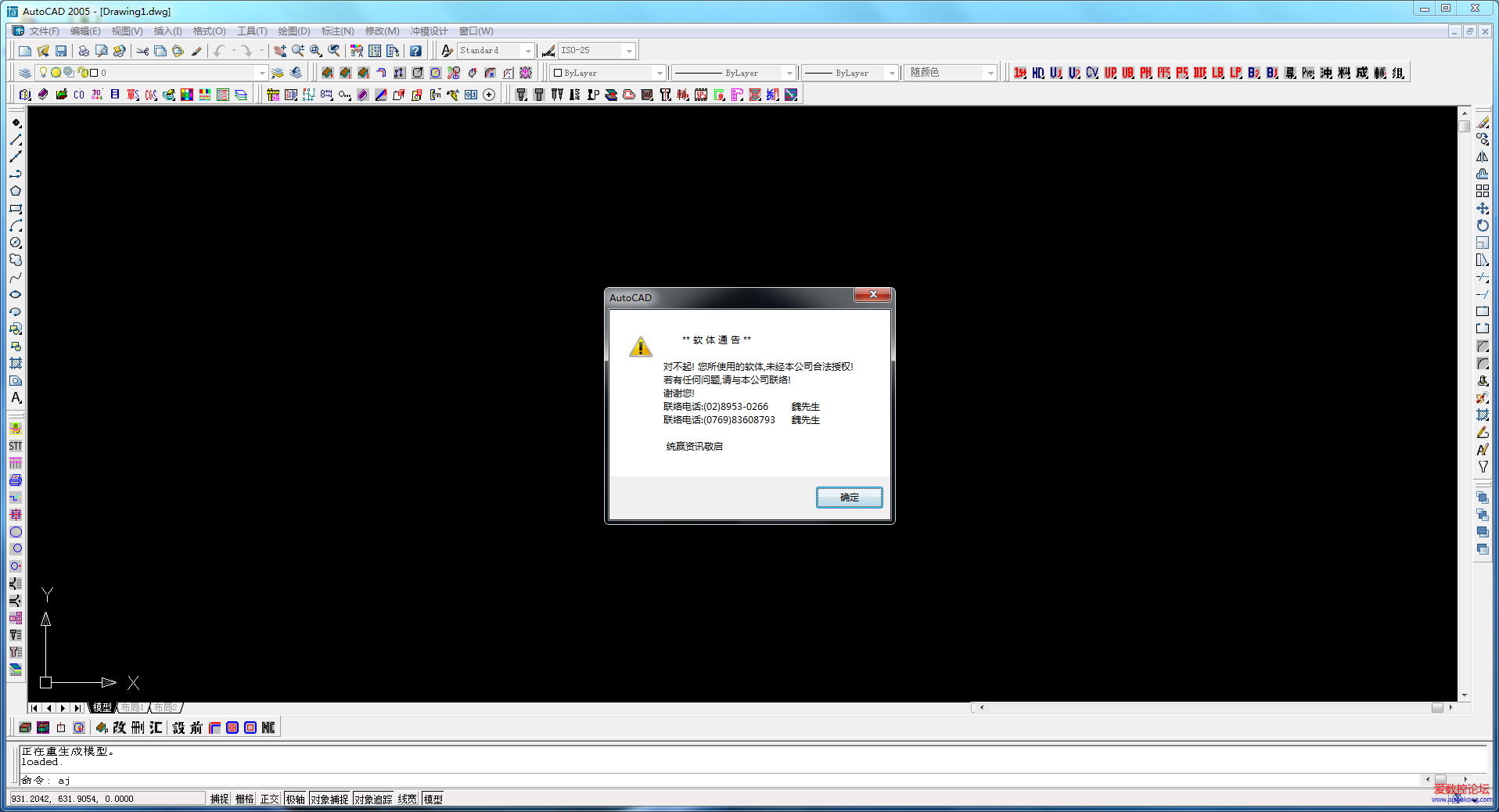Toggle 对象捕捉 object snap in status bar

click(329, 799)
